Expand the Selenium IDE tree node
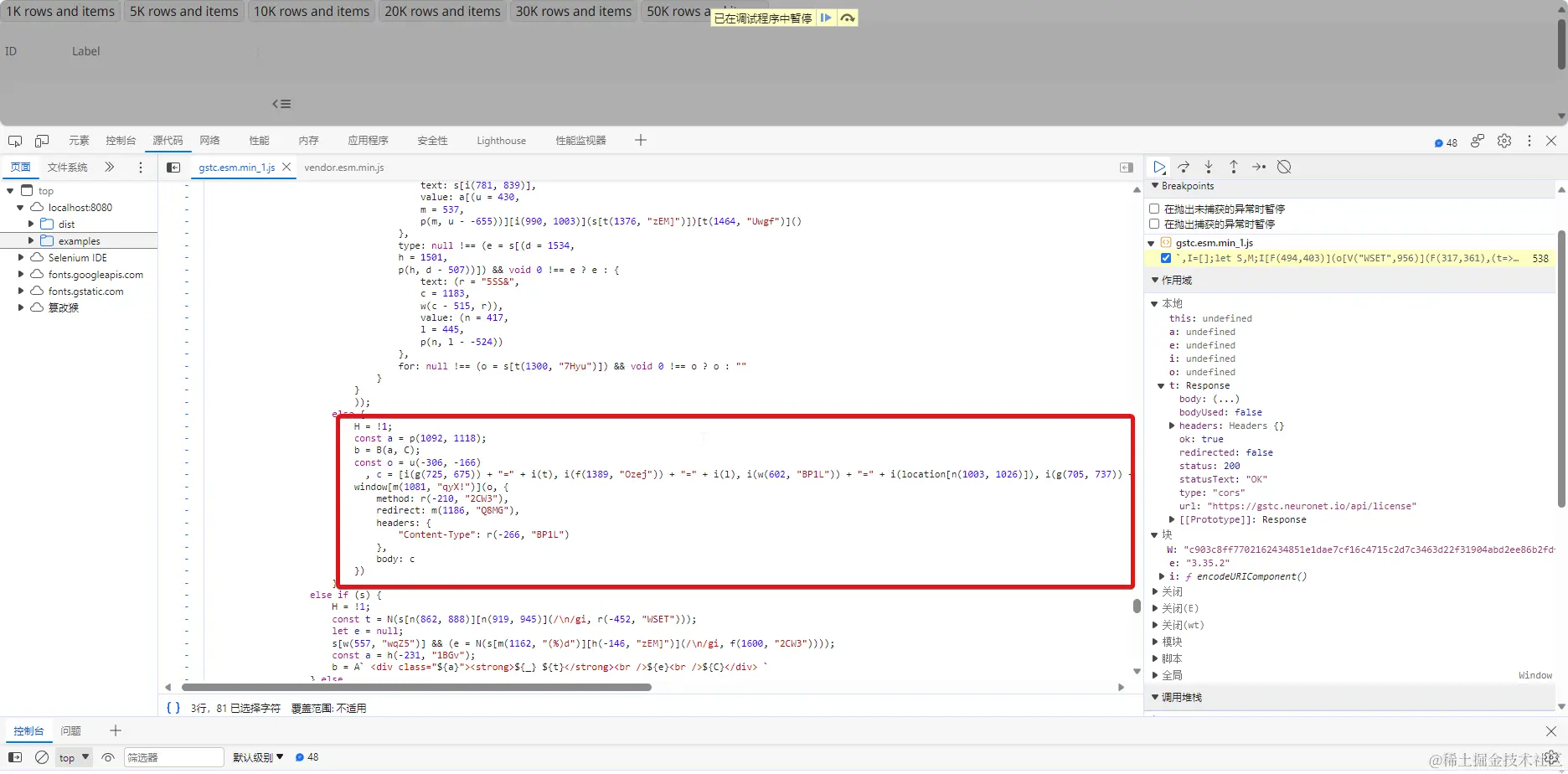Image resolution: width=1568 pixels, height=774 pixels. pyautogui.click(x=21, y=257)
